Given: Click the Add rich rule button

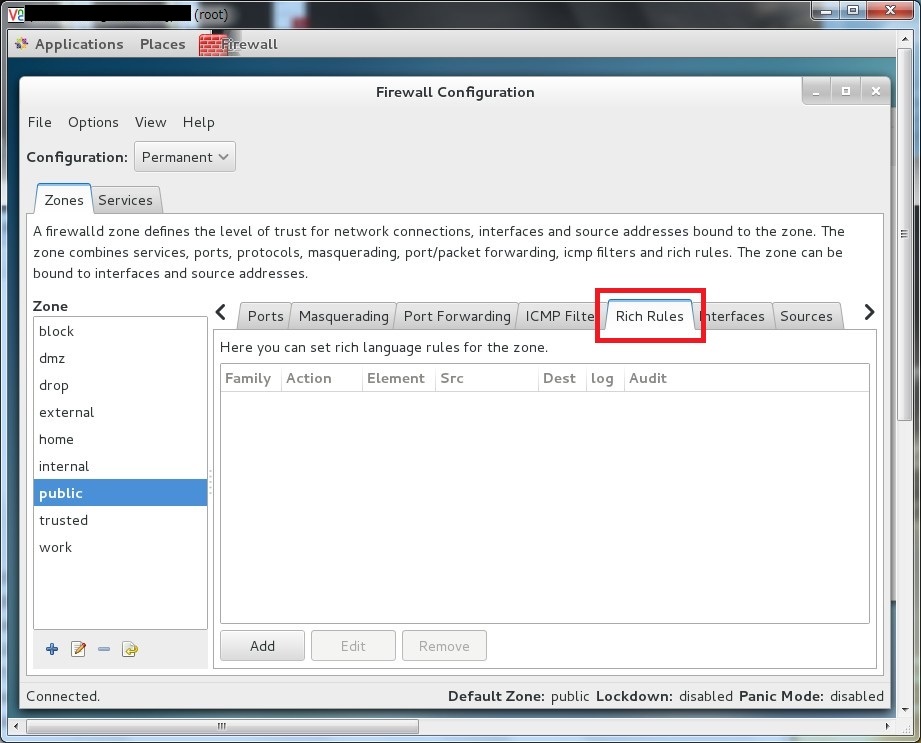Looking at the screenshot, I should (263, 646).
